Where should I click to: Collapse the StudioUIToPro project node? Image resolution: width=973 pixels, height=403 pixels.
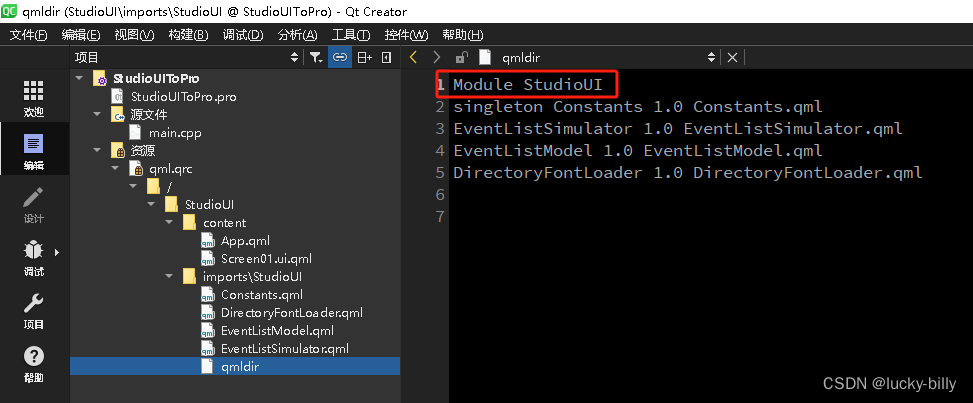pos(79,79)
